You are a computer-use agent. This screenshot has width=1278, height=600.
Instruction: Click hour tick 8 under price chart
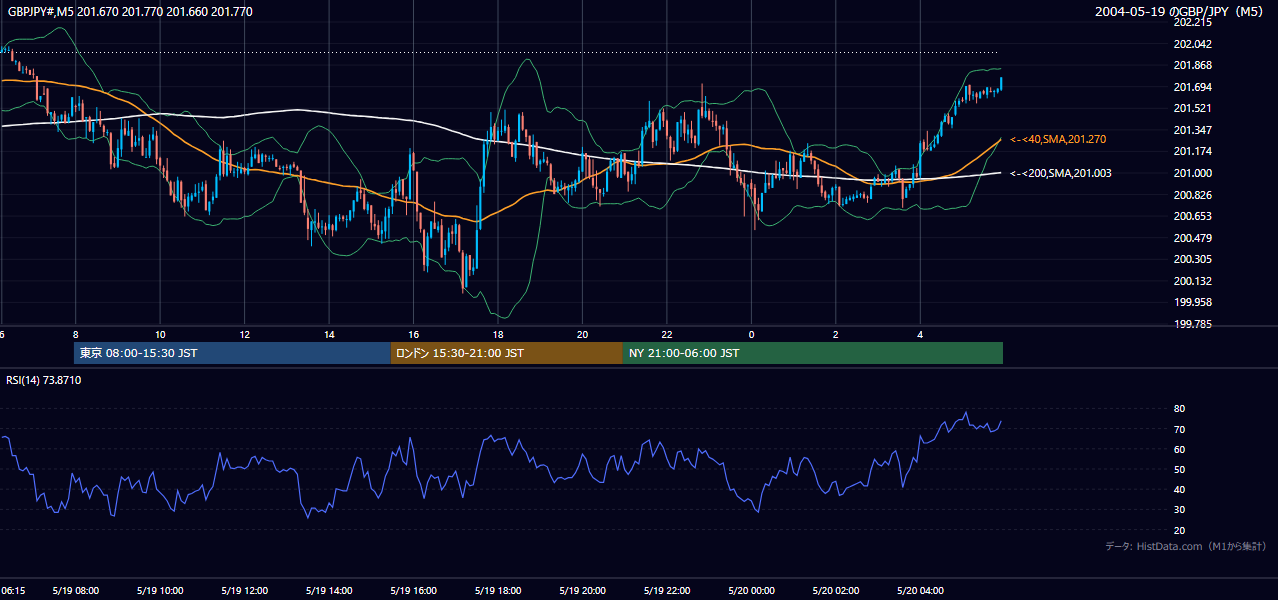(x=75, y=334)
